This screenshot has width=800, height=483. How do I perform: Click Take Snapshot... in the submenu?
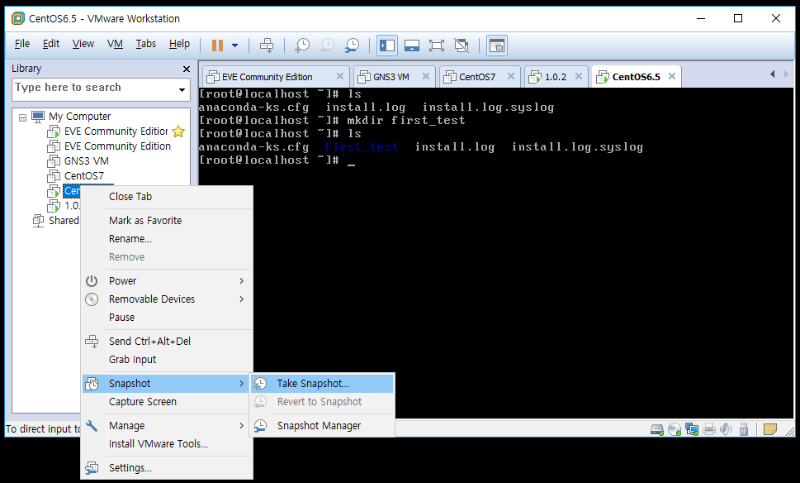(x=322, y=384)
